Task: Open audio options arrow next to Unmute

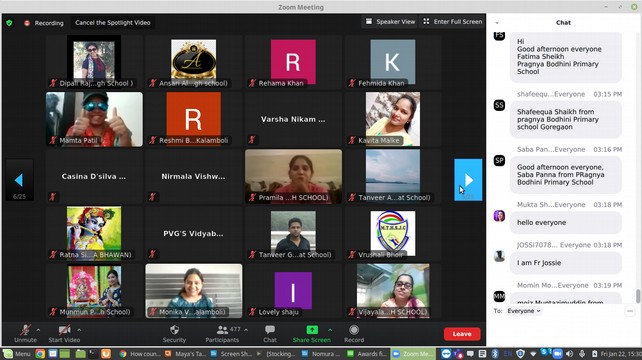Action: pos(38,330)
